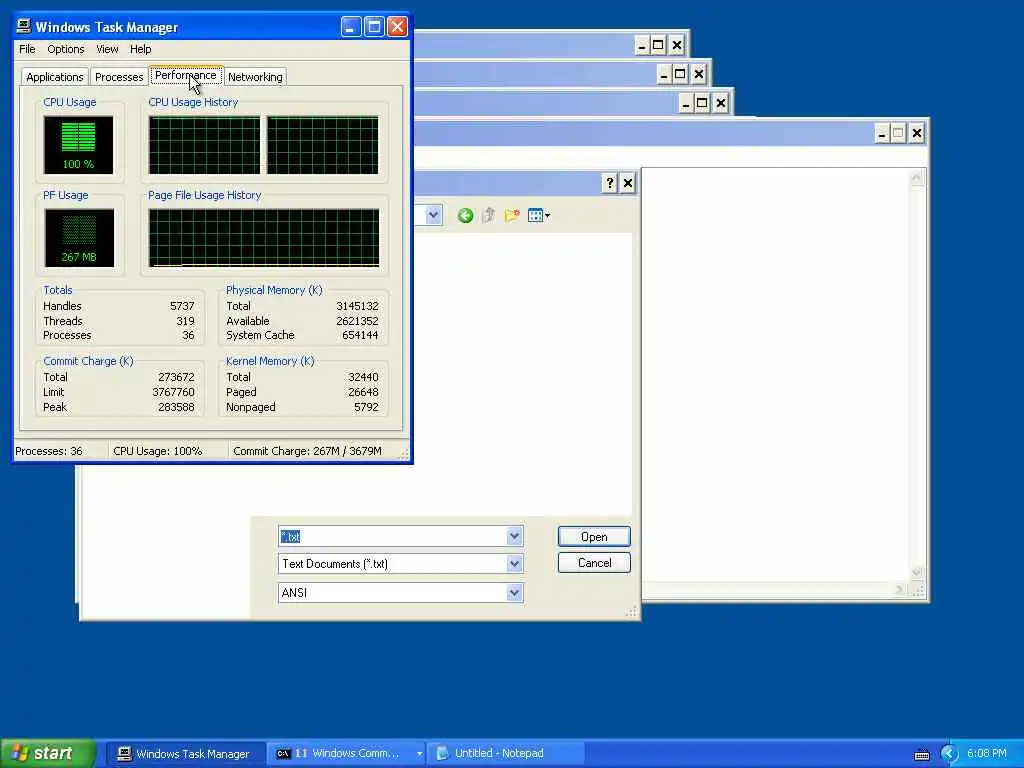Image resolution: width=1024 pixels, height=768 pixels.
Task: Close the Open file dialog
Action: coord(628,183)
